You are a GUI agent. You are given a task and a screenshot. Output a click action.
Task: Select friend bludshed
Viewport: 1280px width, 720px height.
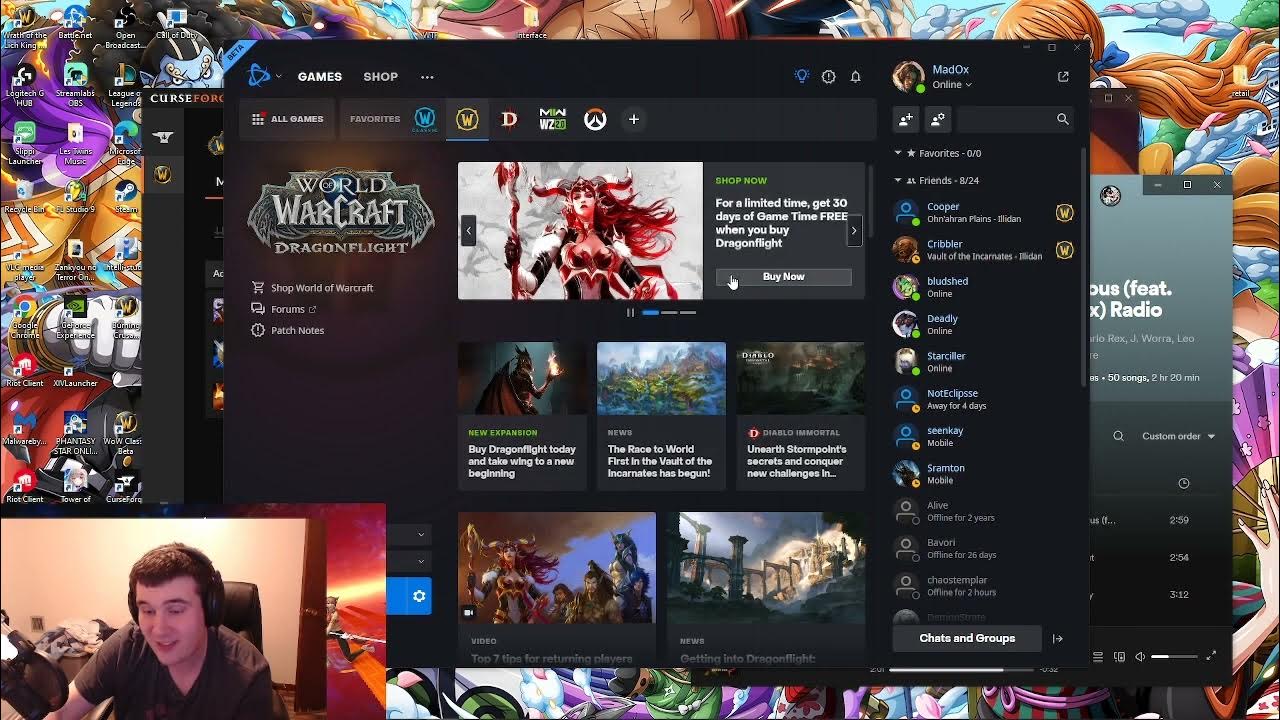pyautogui.click(x=980, y=287)
